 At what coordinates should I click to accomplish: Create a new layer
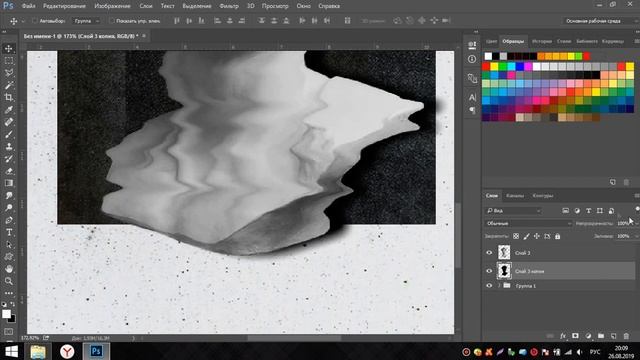613,336
